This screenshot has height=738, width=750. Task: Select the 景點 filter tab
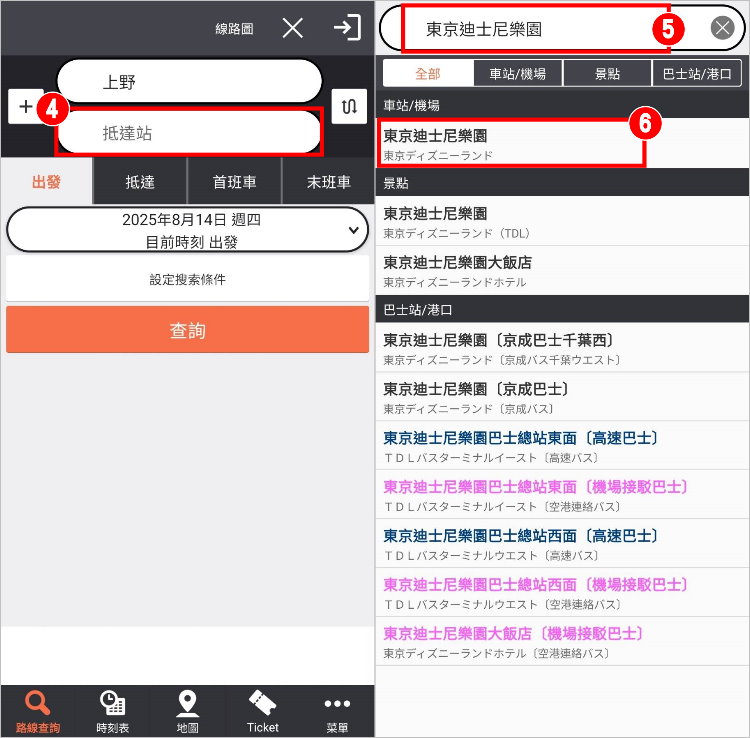pyautogui.click(x=607, y=73)
